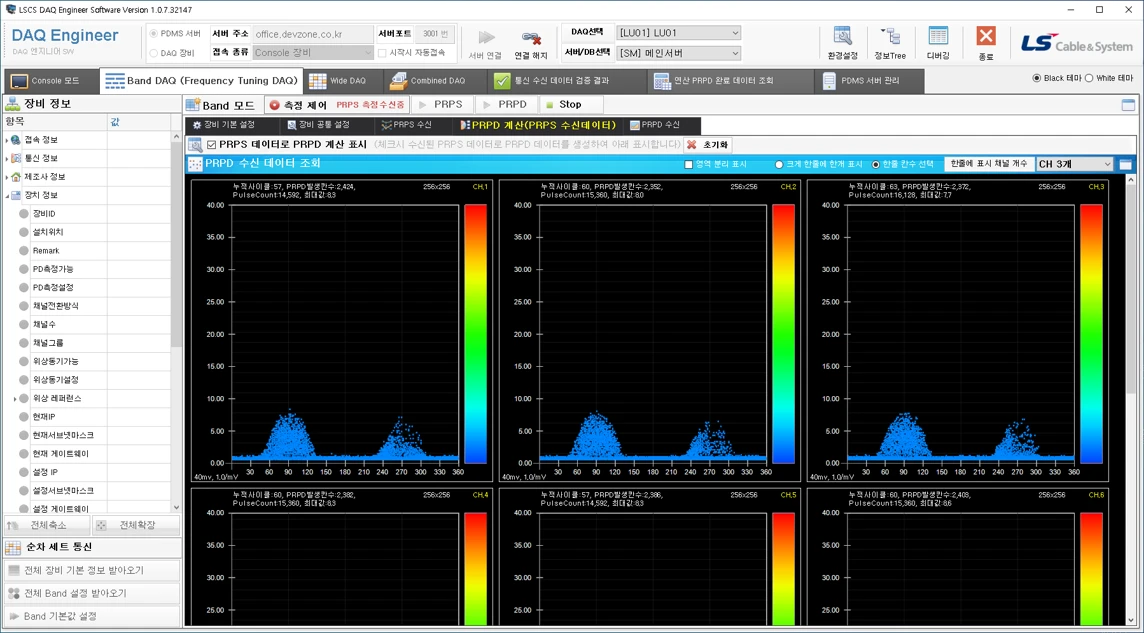Open the 정보Tree icon
The image size is (1144, 633).
click(x=890, y=36)
